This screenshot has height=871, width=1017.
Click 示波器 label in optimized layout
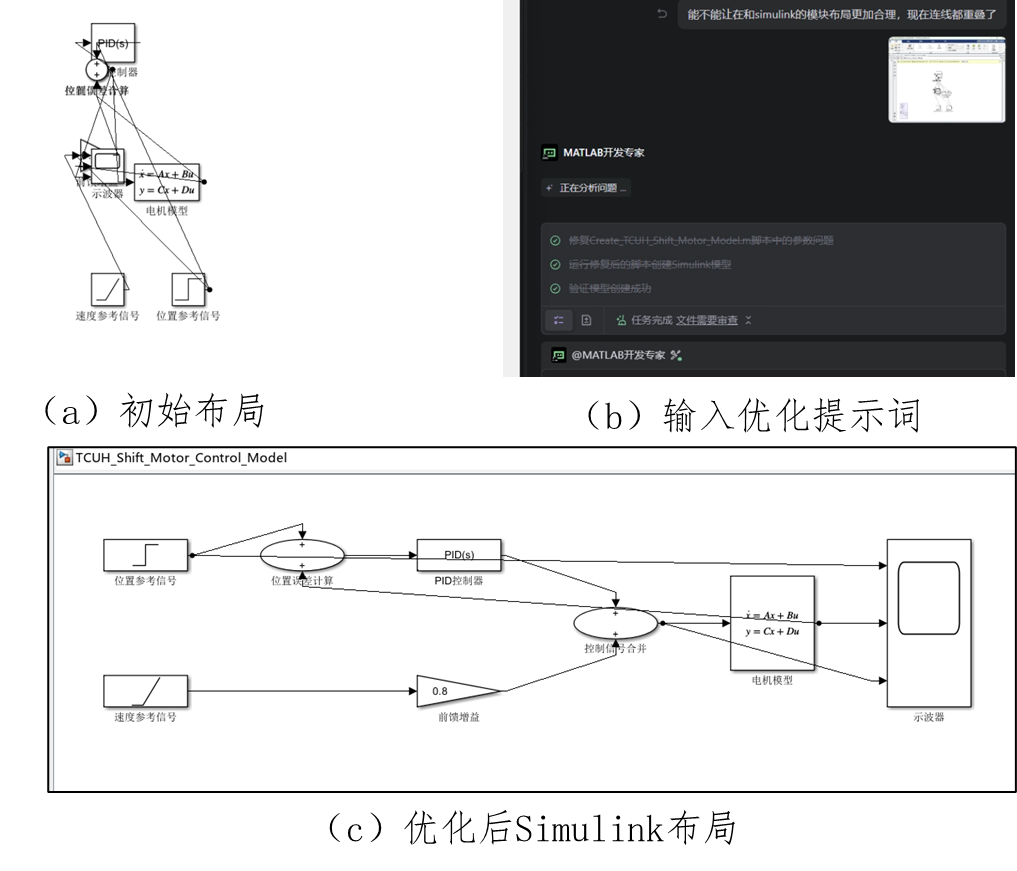(929, 717)
